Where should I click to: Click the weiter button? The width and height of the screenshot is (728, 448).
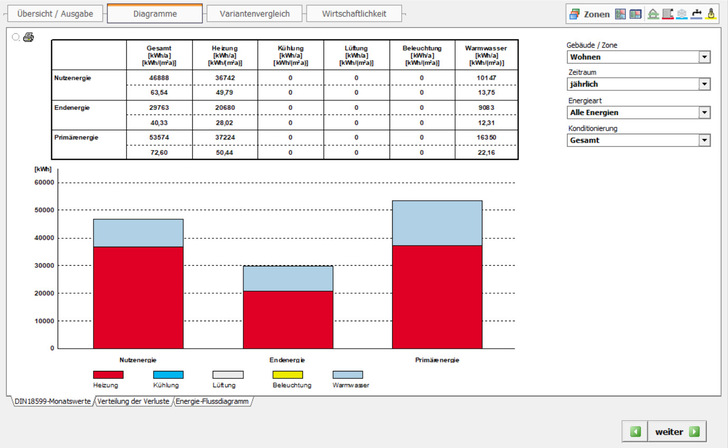click(x=677, y=432)
